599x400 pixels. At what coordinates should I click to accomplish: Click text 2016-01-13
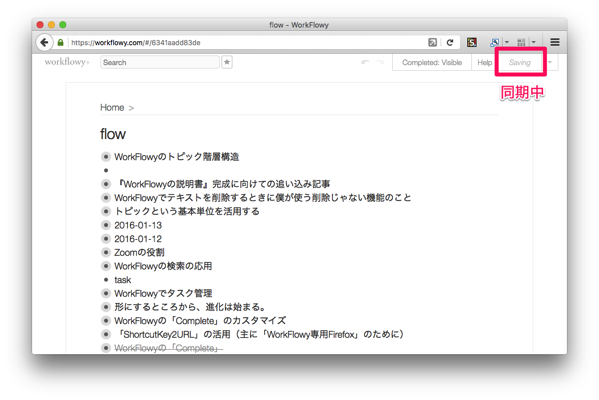click(x=138, y=225)
